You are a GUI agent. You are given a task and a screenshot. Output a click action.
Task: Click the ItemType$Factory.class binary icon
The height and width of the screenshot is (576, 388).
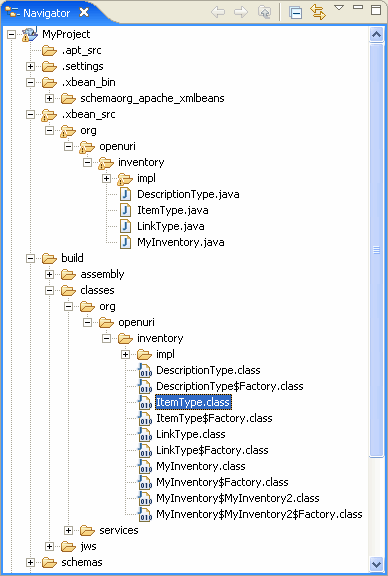click(x=145, y=419)
